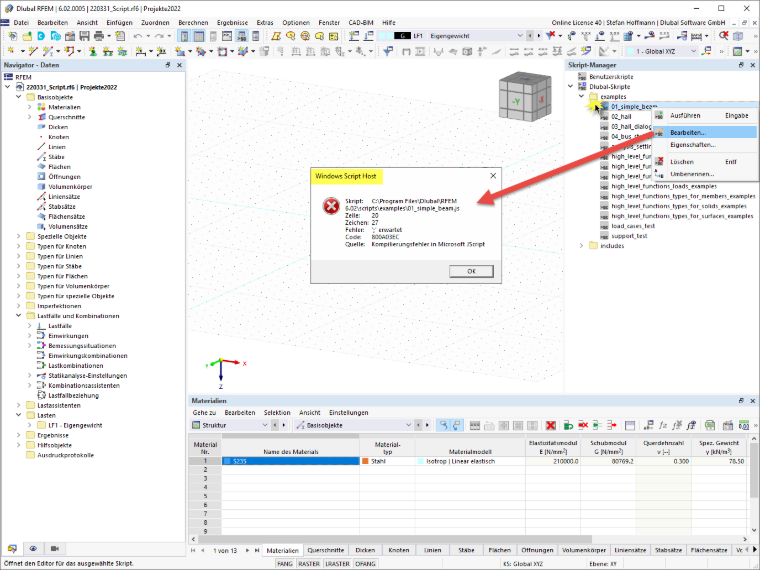Choose Eigenschaften... in the context menu
This screenshot has height=570, width=760.
click(x=705, y=145)
